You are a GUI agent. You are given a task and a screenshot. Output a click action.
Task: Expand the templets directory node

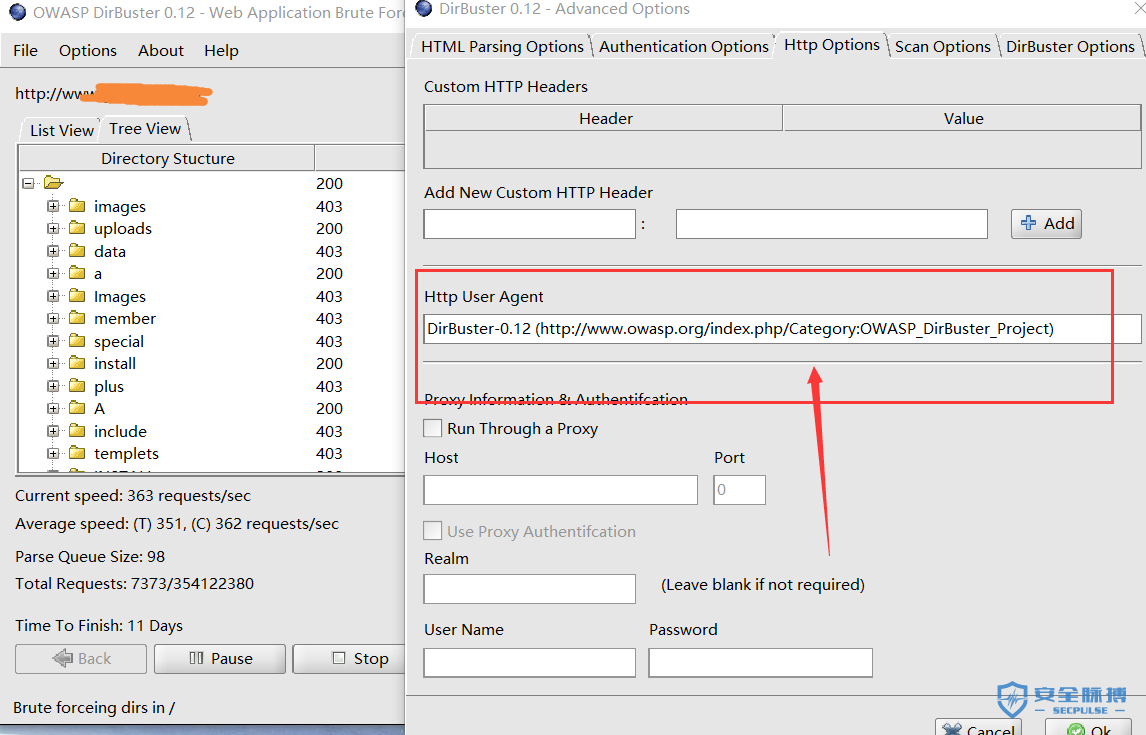click(x=53, y=454)
